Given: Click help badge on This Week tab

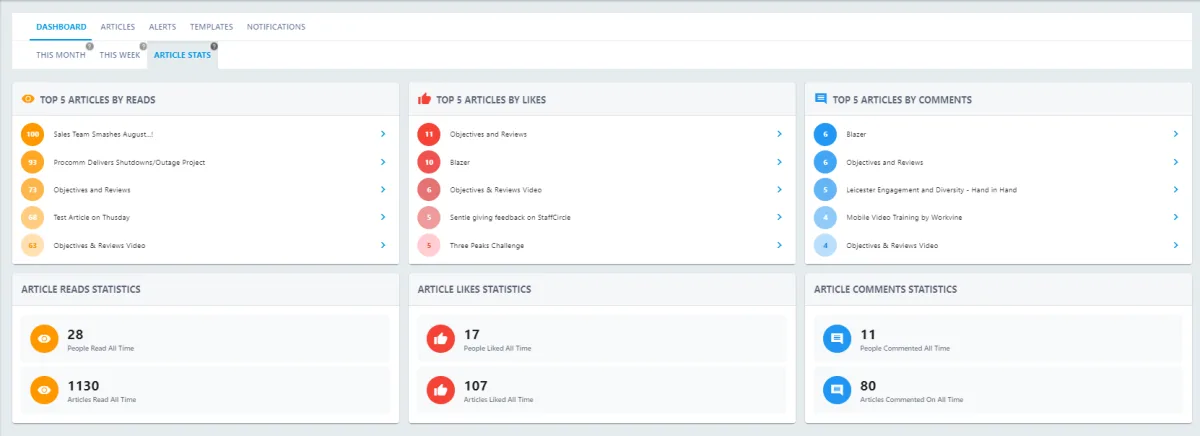Looking at the screenshot, I should point(143,46).
